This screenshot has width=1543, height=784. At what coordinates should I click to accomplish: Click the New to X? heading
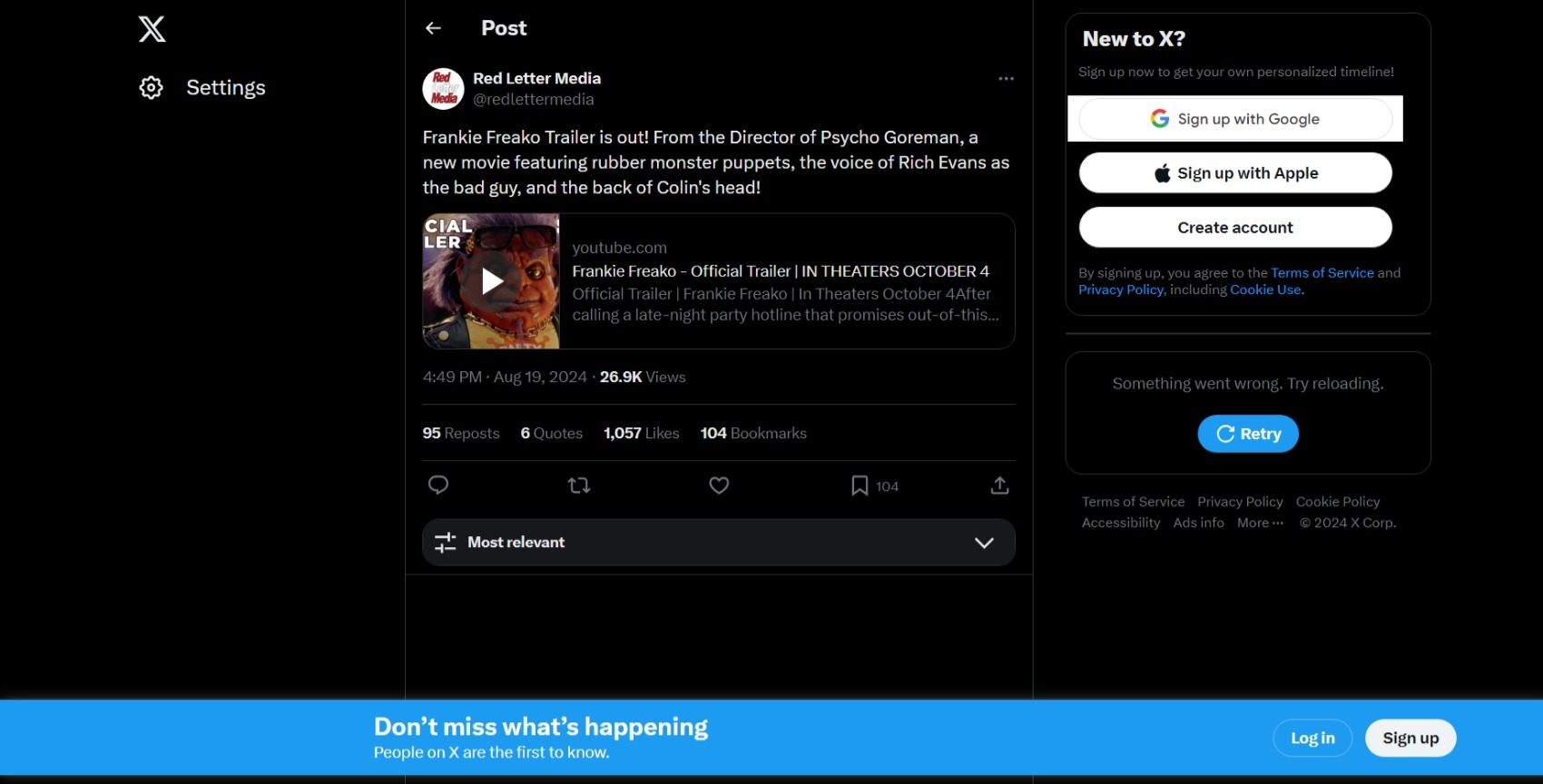1134,39
